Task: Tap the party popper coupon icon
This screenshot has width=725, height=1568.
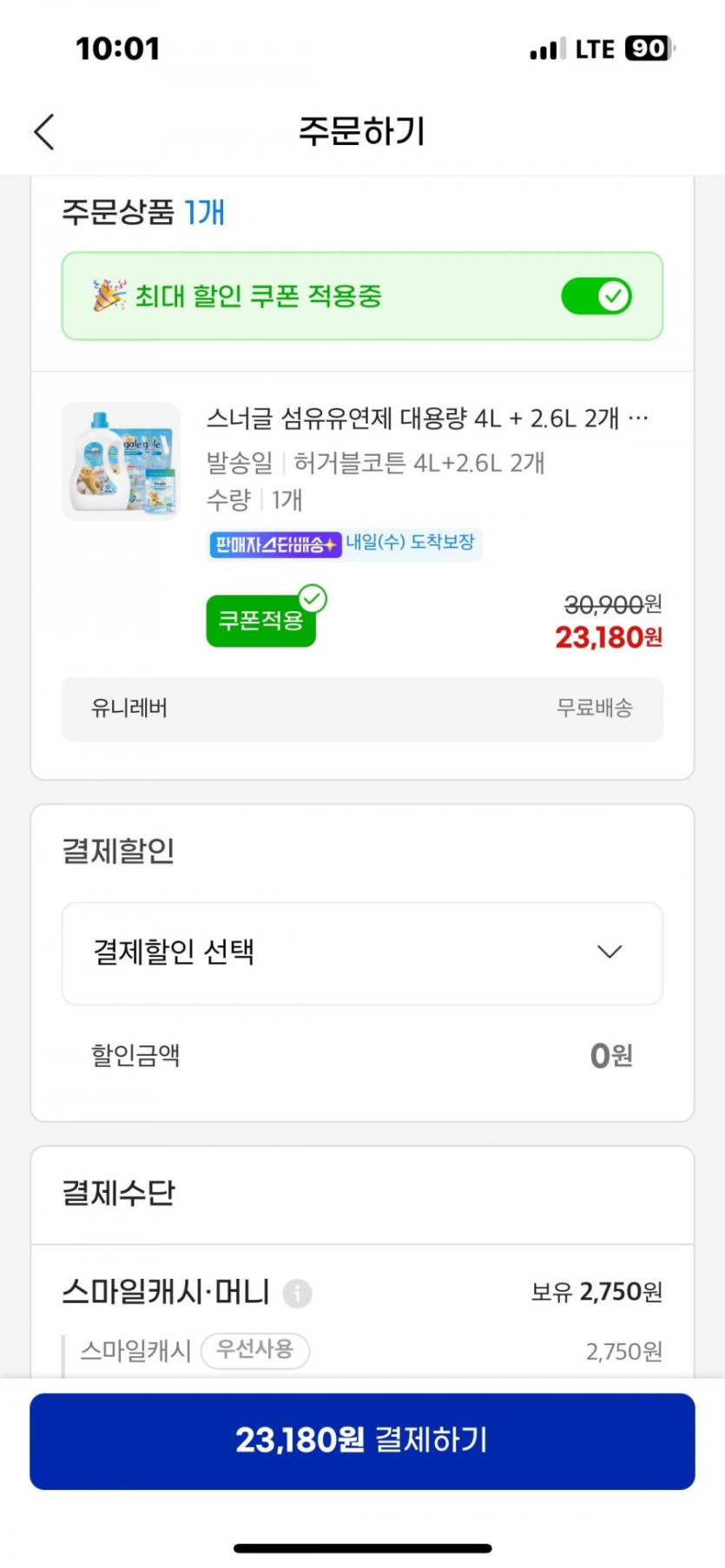Action: tap(109, 296)
